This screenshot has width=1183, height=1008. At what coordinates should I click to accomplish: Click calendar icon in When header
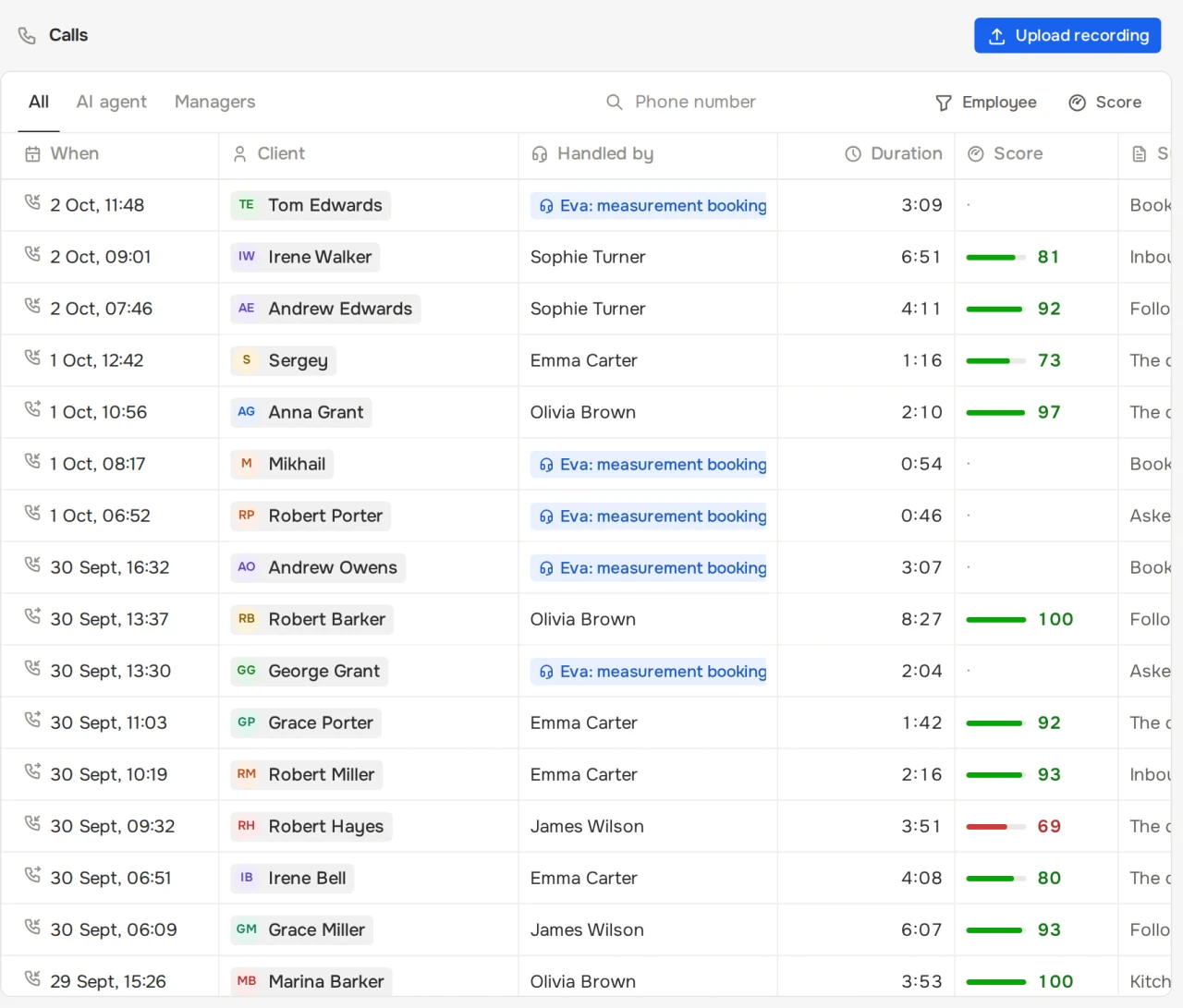pyautogui.click(x=32, y=154)
